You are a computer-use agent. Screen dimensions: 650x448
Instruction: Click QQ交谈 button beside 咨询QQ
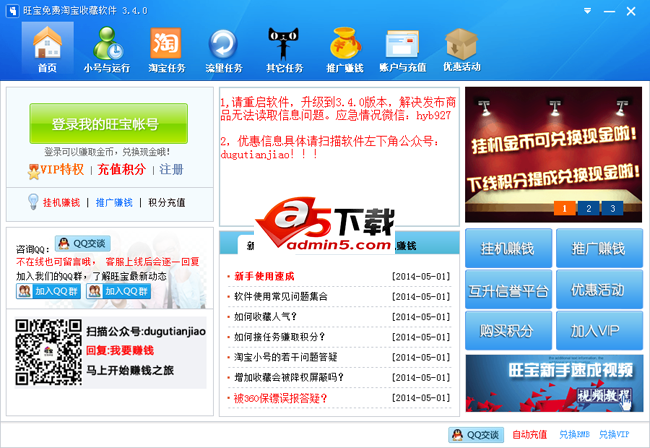(x=82, y=243)
